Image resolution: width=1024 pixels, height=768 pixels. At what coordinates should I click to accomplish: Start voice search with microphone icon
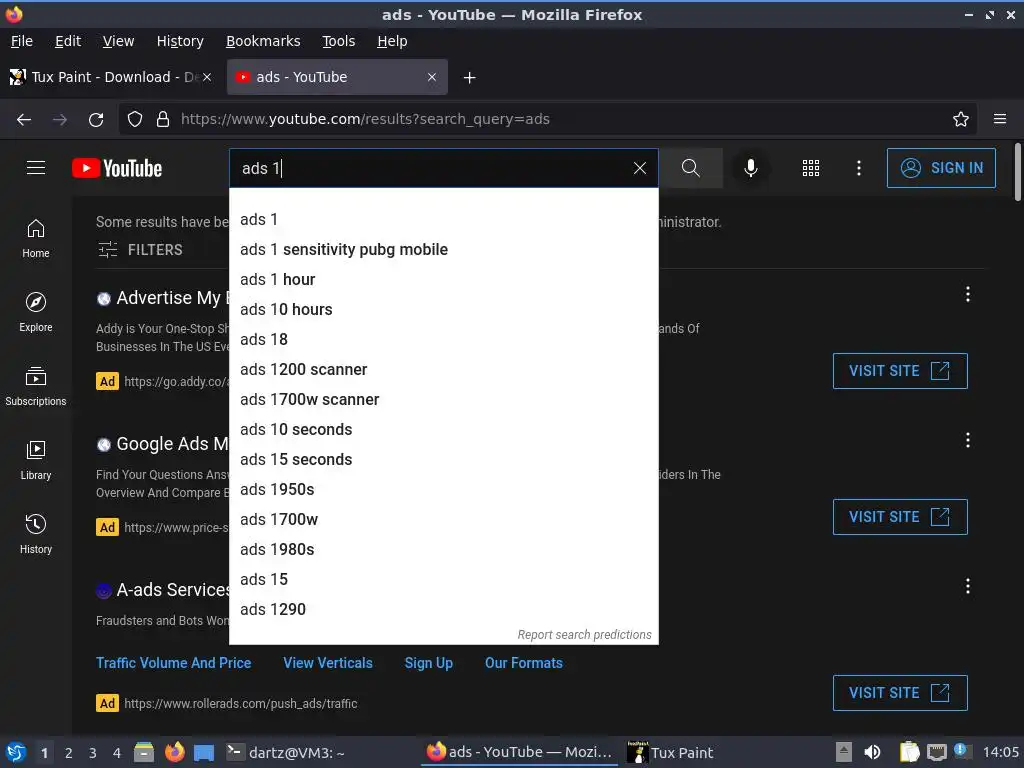(750, 168)
